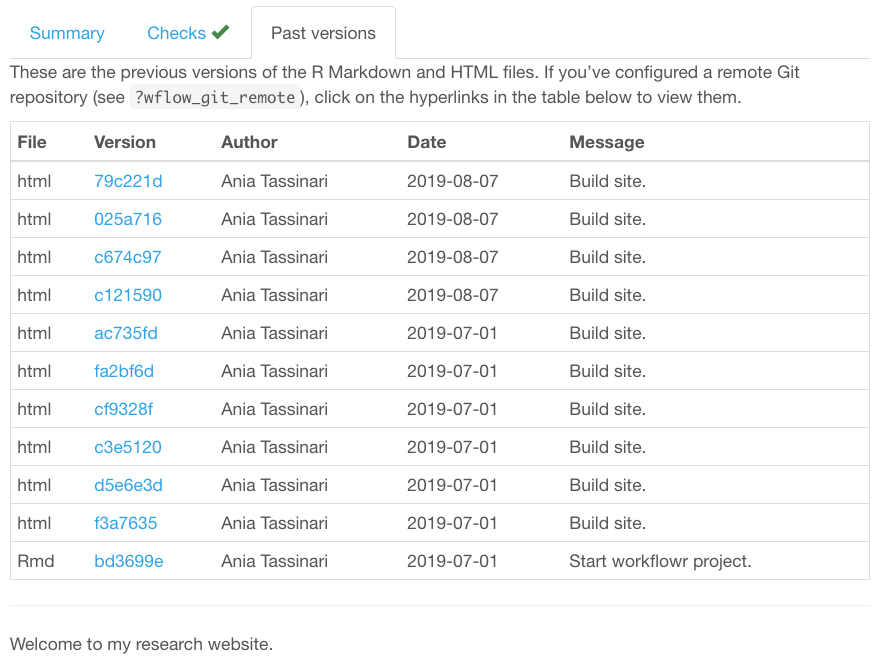Click the Date column header
This screenshot has width=881, height=671.
click(426, 142)
